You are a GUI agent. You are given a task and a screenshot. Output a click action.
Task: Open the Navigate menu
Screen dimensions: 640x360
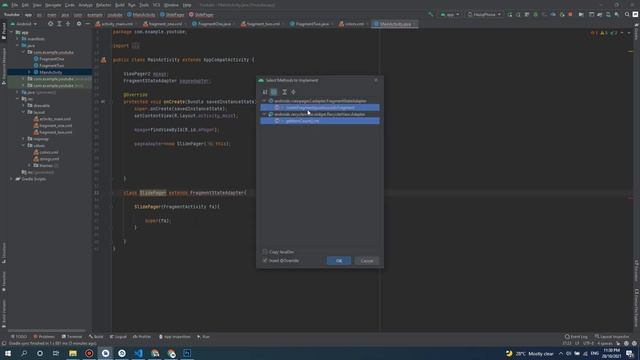click(53, 5)
